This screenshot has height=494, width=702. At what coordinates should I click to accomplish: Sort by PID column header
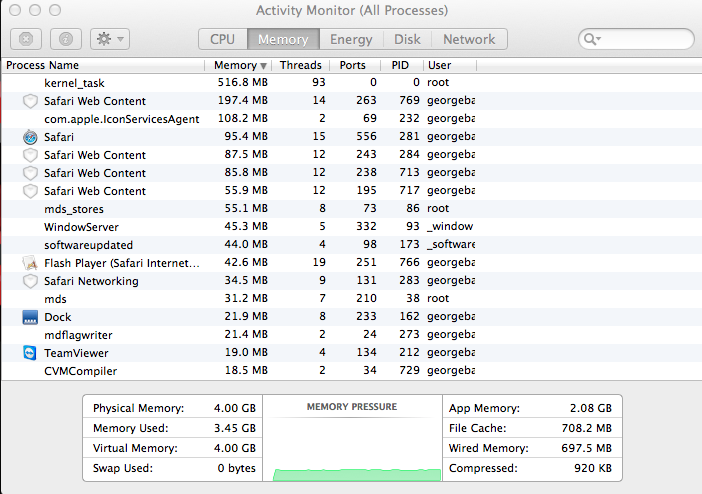tap(400, 65)
